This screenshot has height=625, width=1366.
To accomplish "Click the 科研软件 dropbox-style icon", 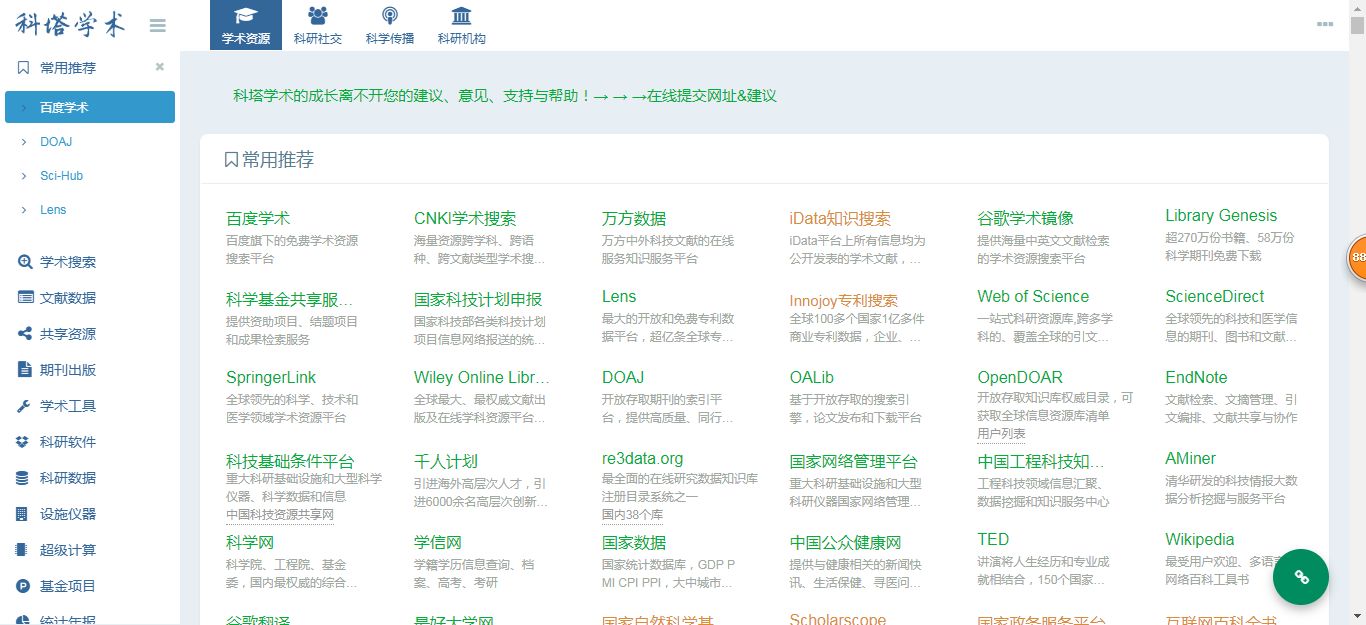I will [23, 442].
